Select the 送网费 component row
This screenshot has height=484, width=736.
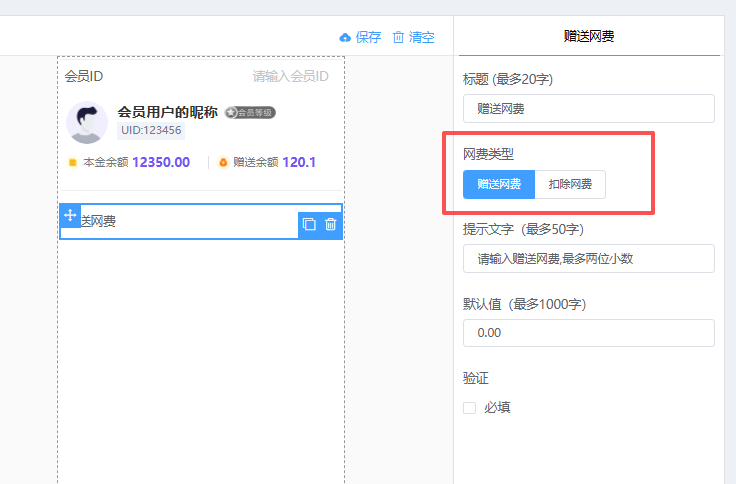[201, 221]
